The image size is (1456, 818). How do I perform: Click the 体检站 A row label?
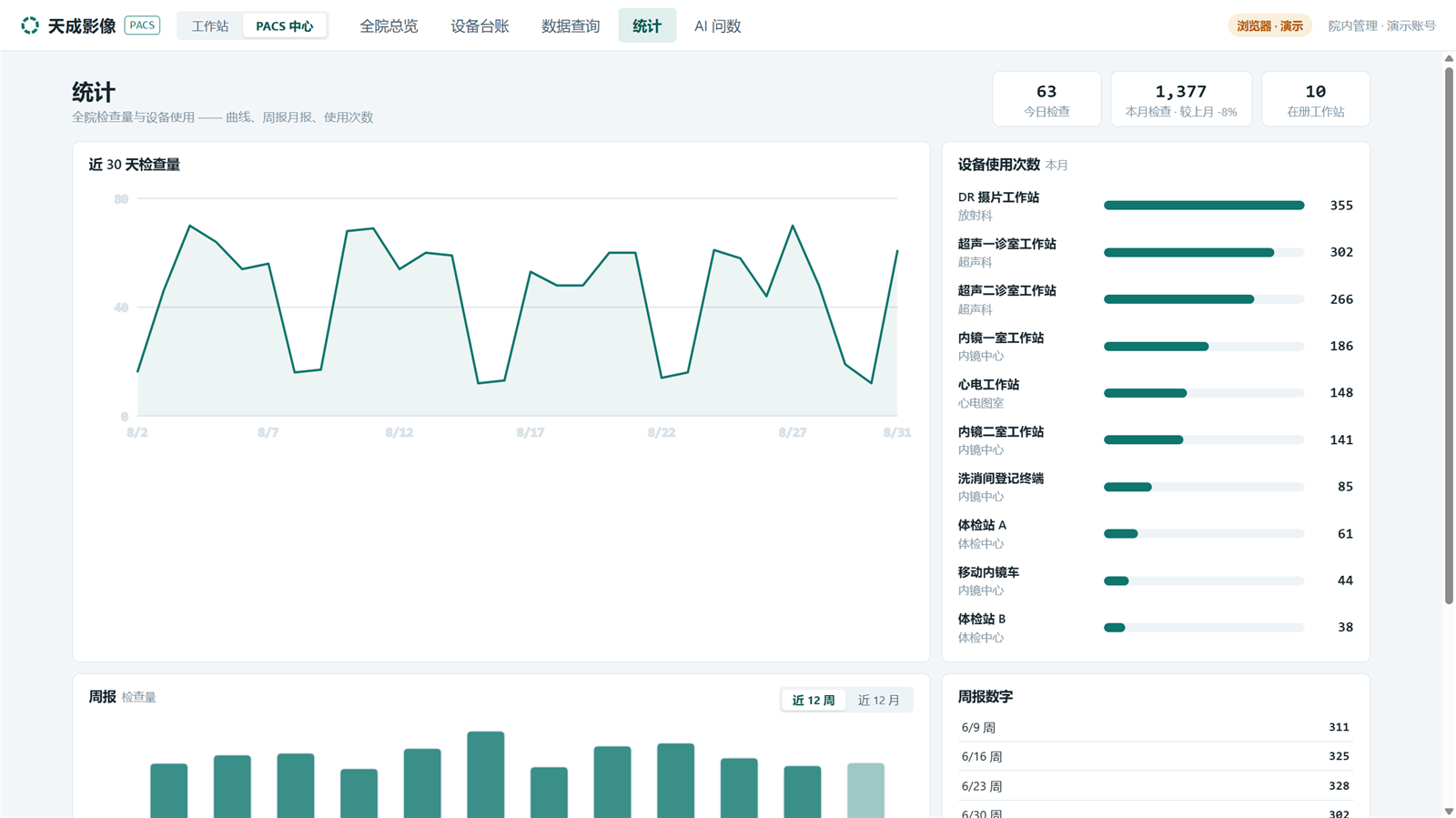pos(982,525)
